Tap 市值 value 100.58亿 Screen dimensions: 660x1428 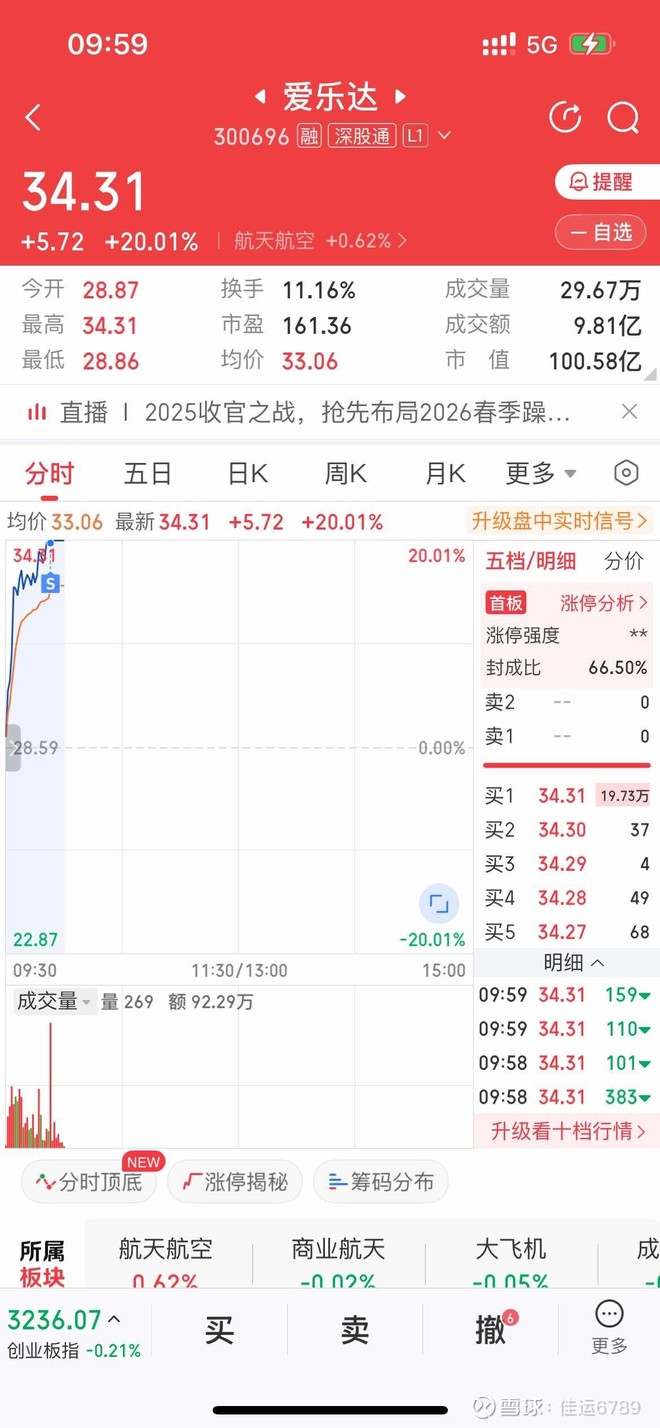point(595,361)
